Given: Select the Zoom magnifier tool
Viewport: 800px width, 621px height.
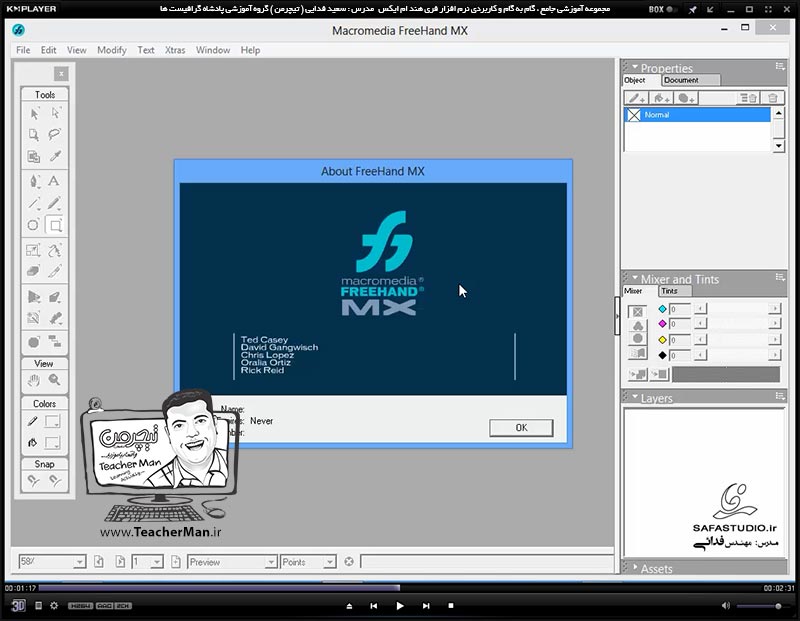Looking at the screenshot, I should [55, 380].
